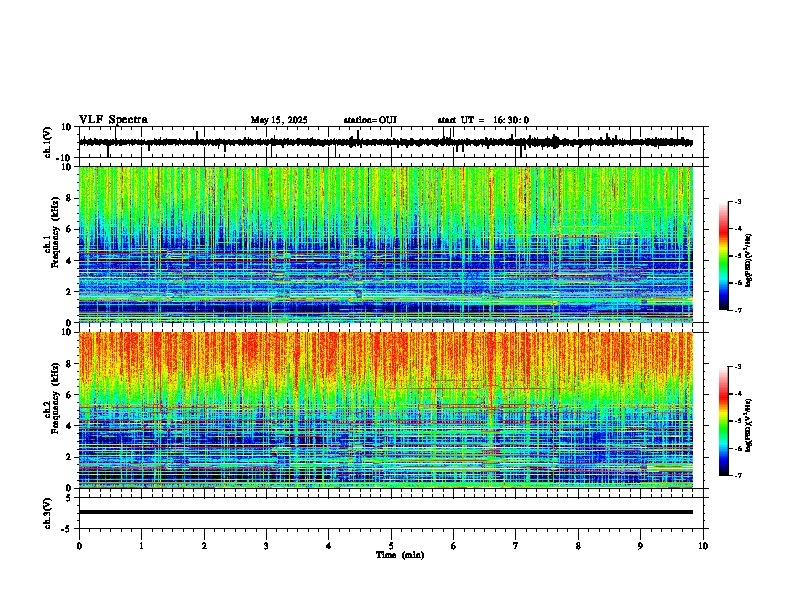Click the ch.3 flat black voltage trace
This screenshot has width=792, height=612.
tap(385, 512)
